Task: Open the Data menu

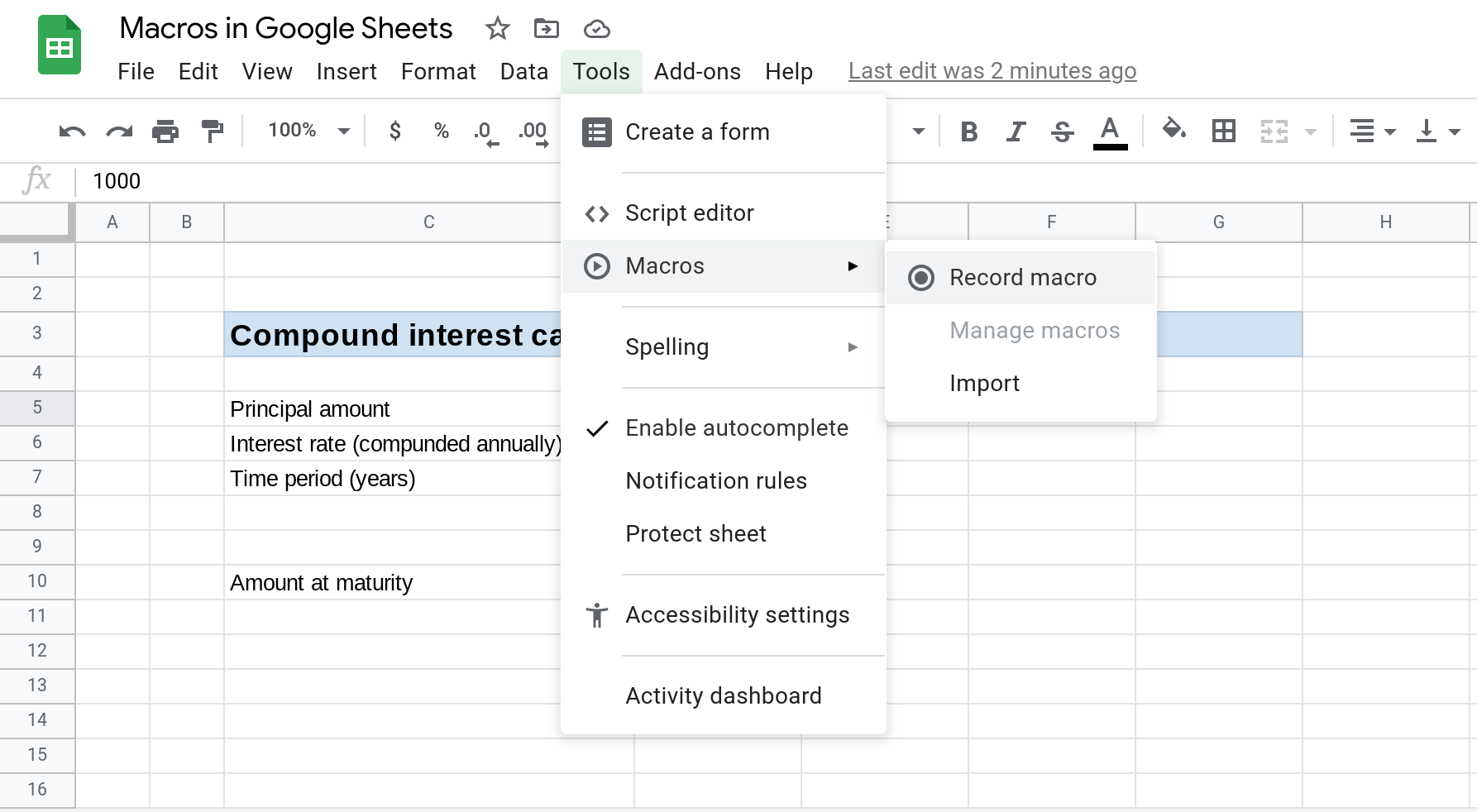Action: tap(524, 72)
